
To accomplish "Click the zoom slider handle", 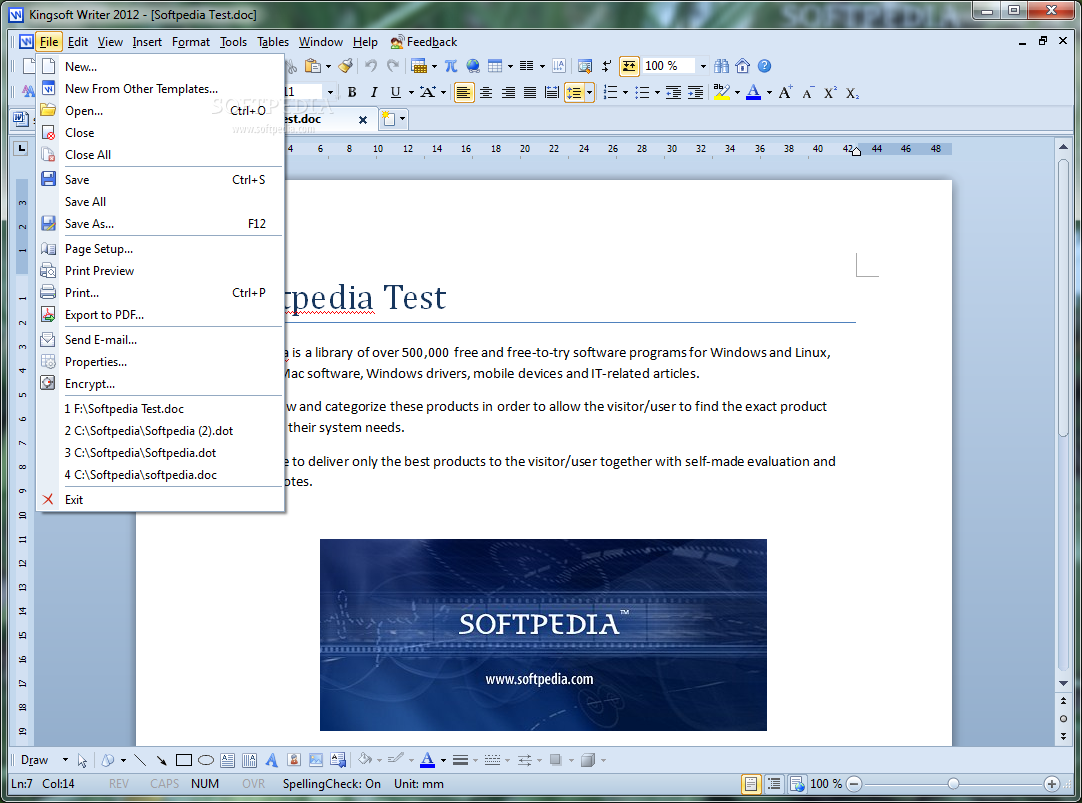I will [953, 784].
